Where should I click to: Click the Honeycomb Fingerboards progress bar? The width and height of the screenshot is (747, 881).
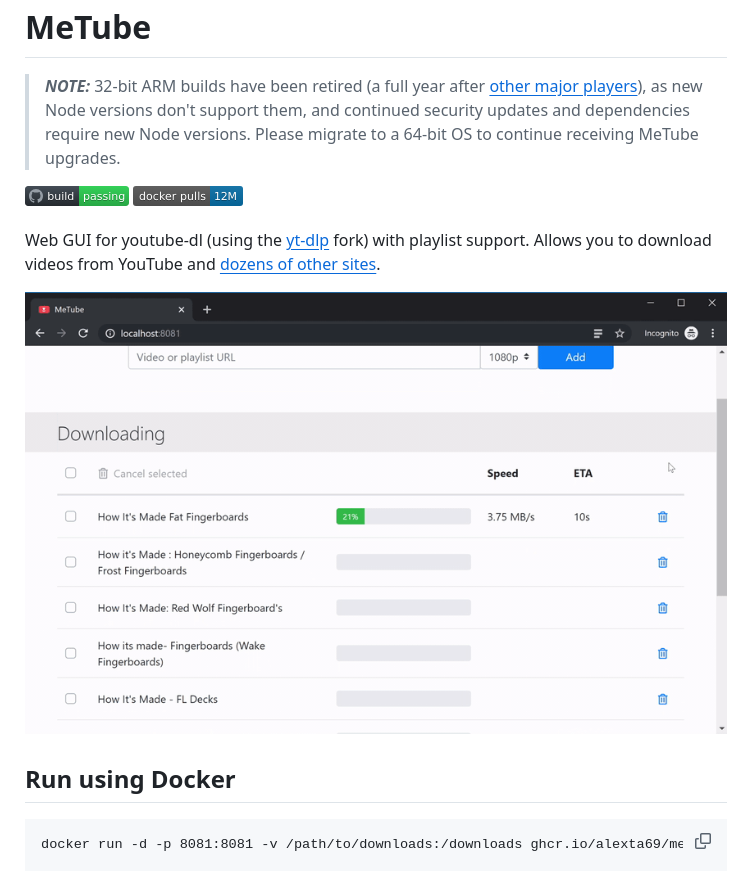(403, 562)
